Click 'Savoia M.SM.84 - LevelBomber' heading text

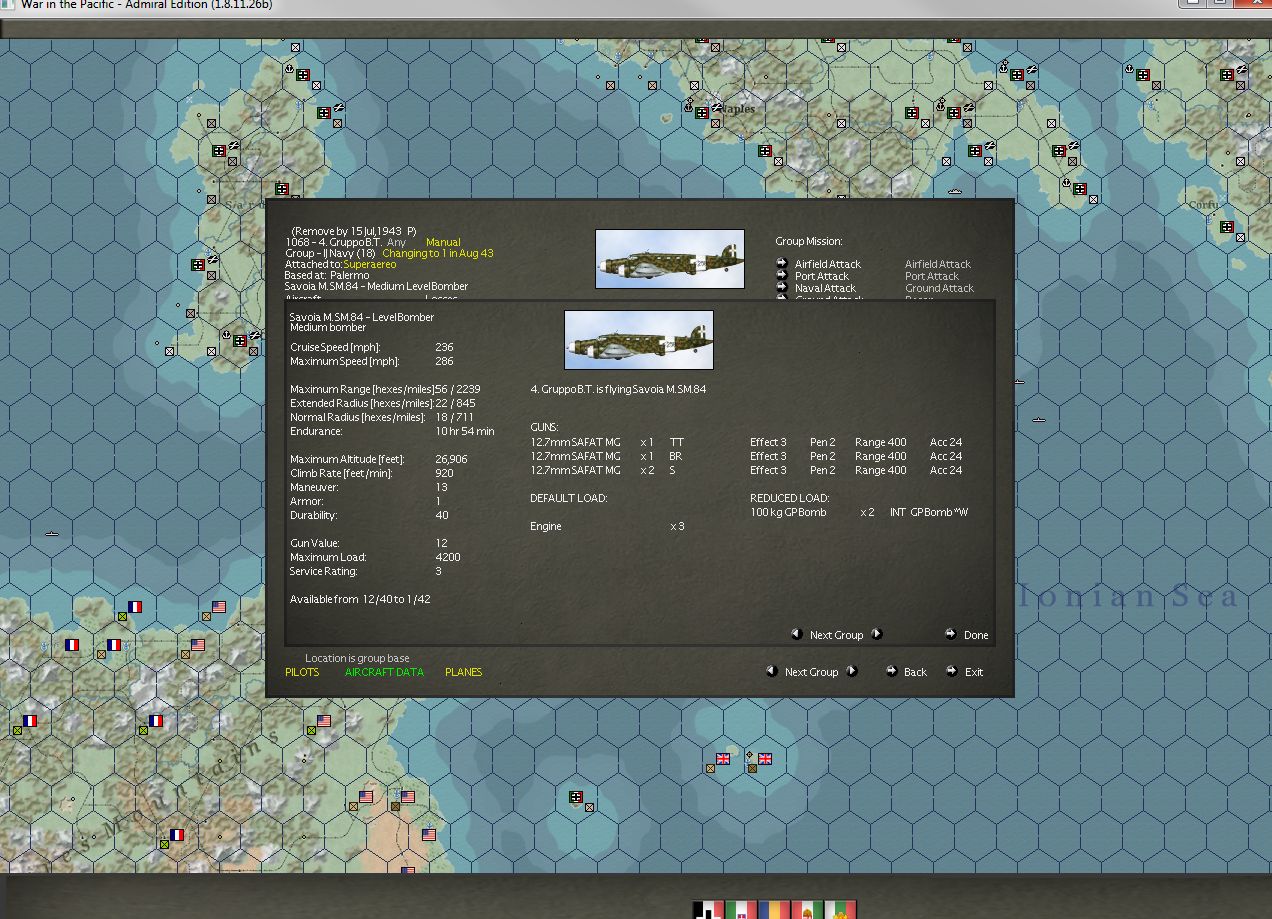pos(361,317)
